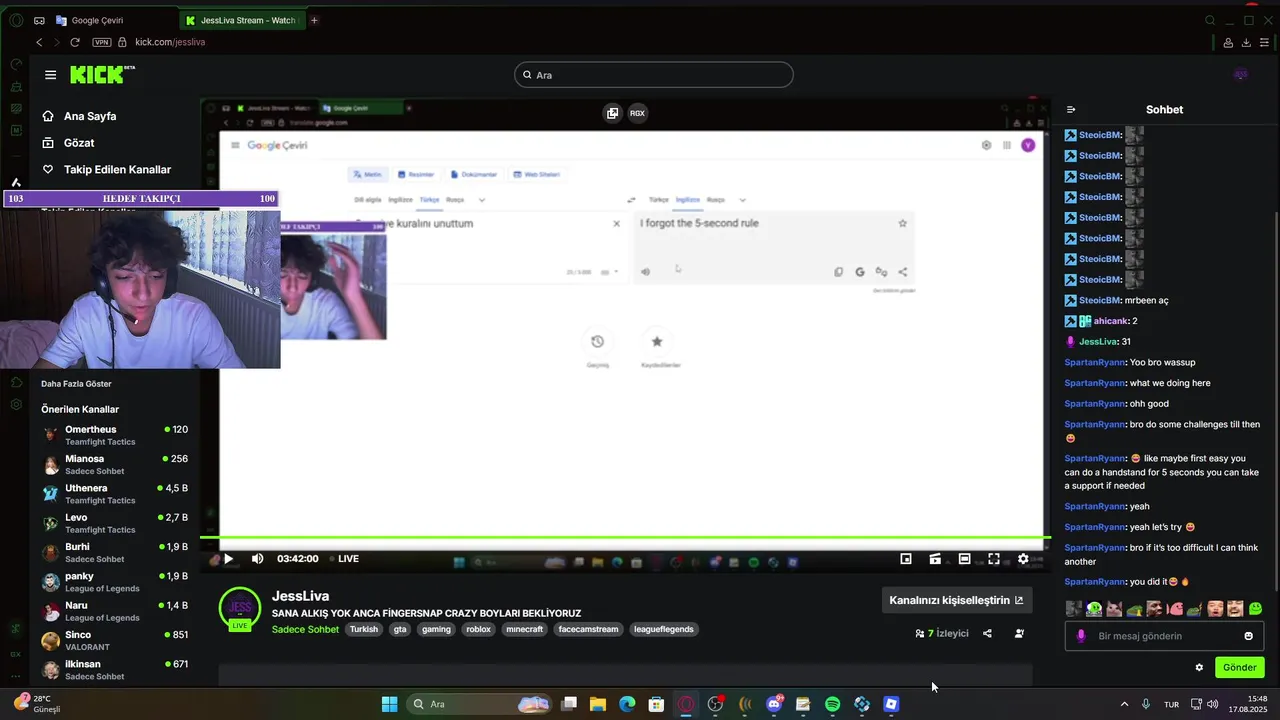Go back with browser back arrow
Screen dimensions: 1280x720
click(39, 42)
